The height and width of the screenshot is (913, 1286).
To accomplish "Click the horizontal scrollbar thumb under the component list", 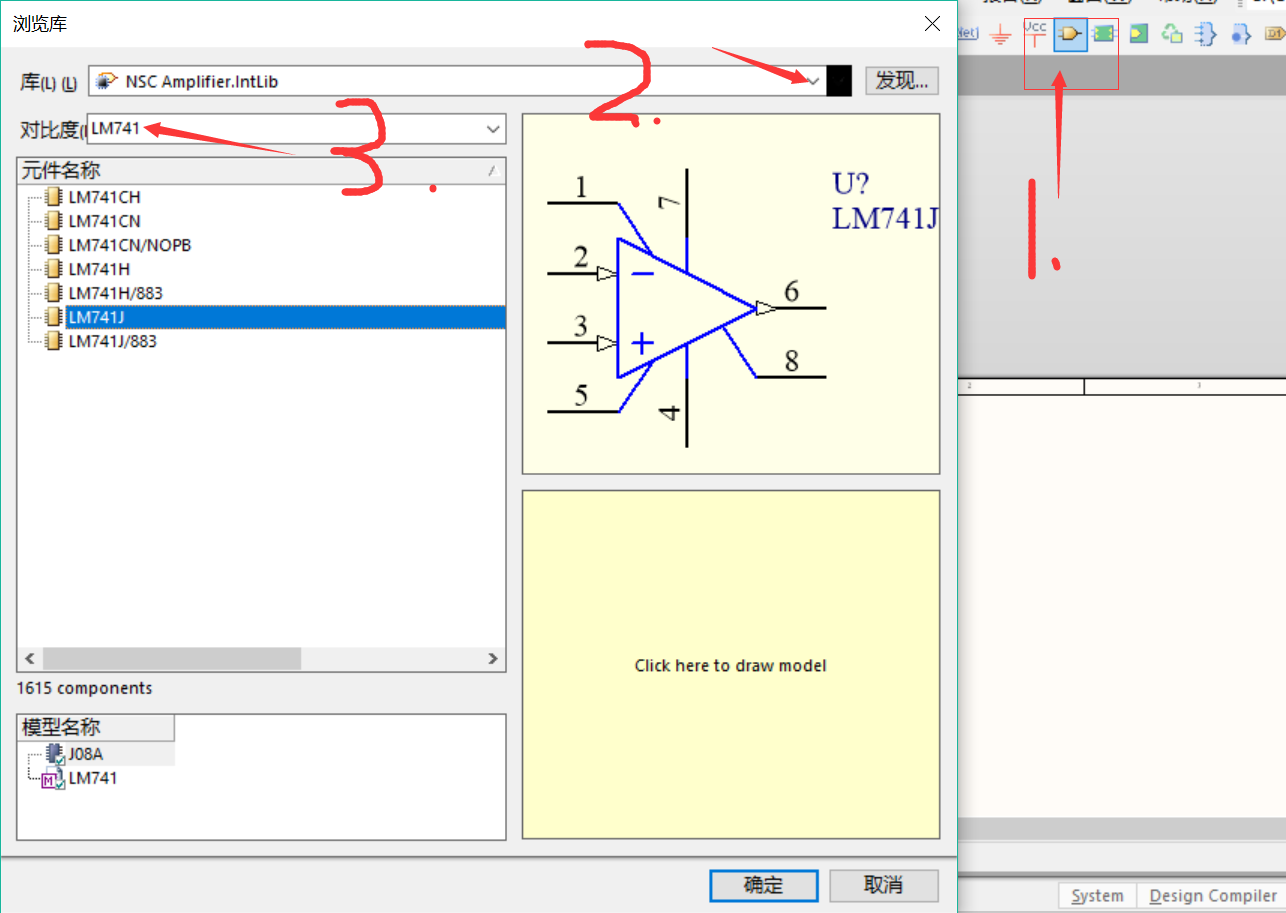I will (x=171, y=659).
